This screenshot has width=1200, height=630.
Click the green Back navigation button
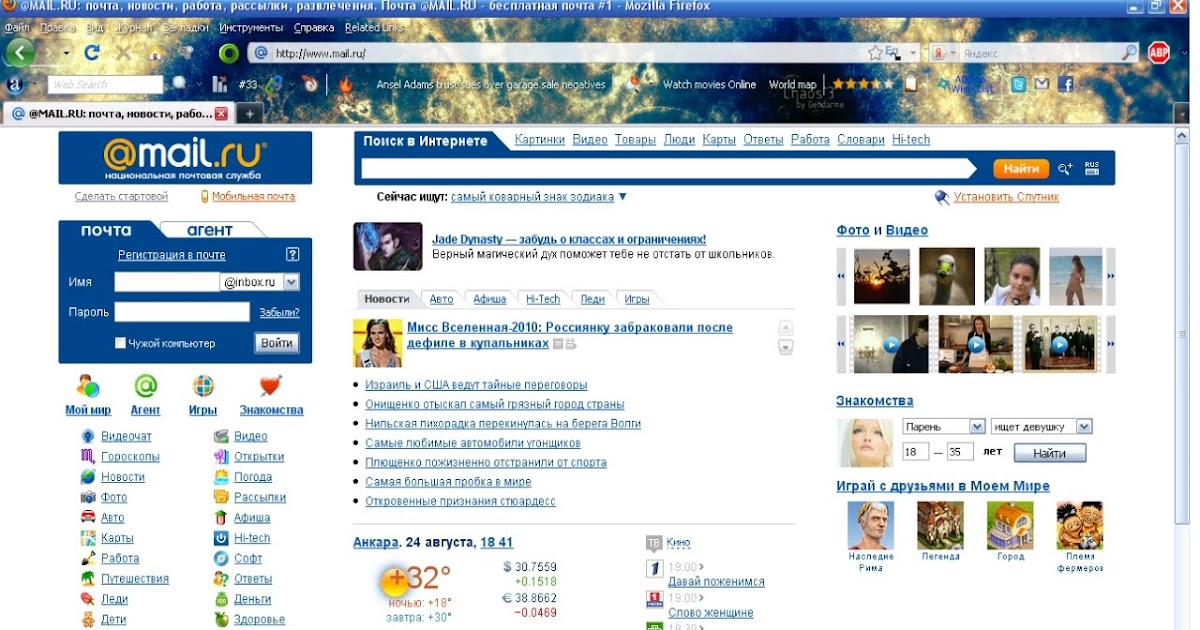point(19,52)
